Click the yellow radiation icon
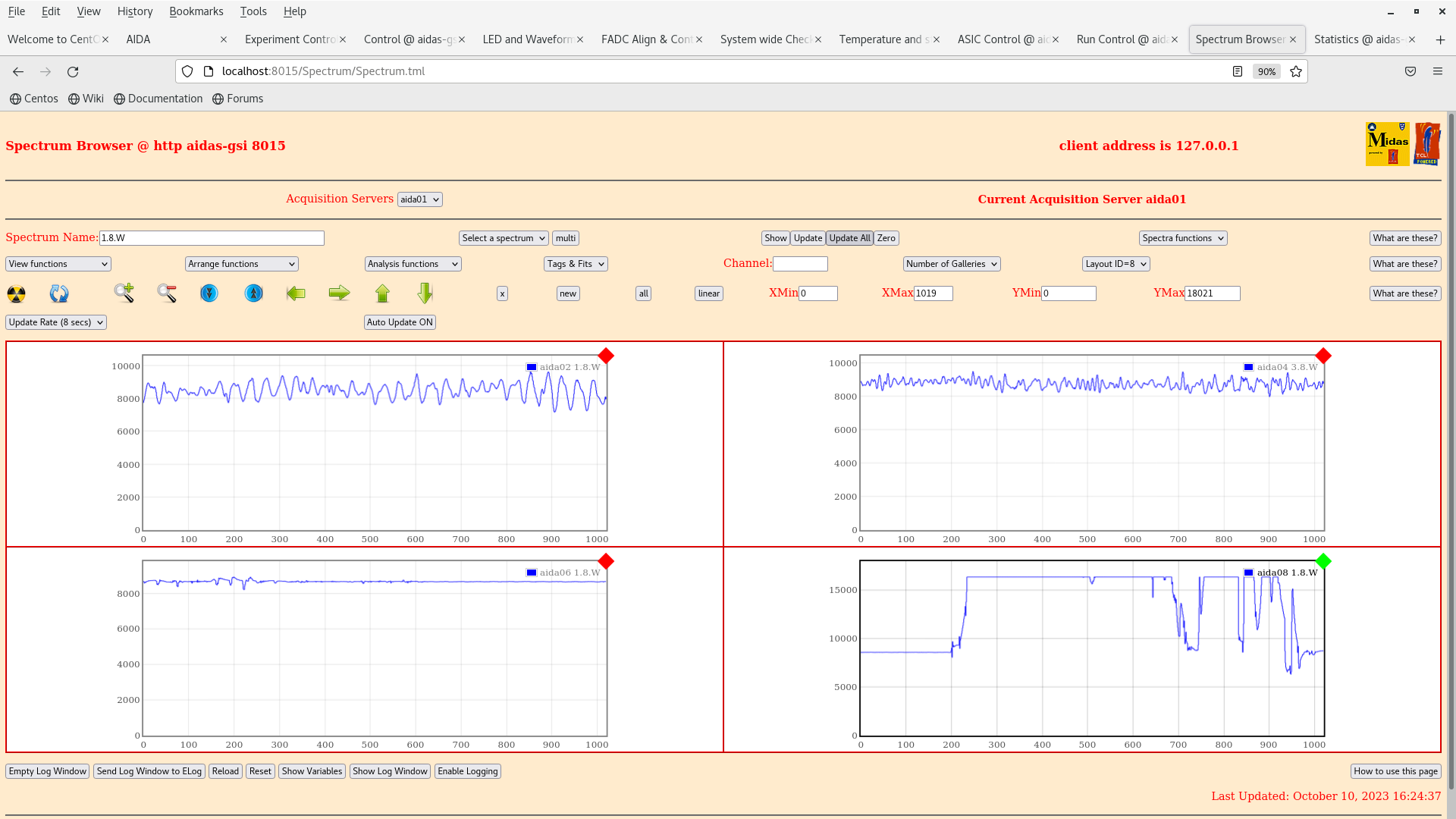The width and height of the screenshot is (1456, 819). point(16,293)
